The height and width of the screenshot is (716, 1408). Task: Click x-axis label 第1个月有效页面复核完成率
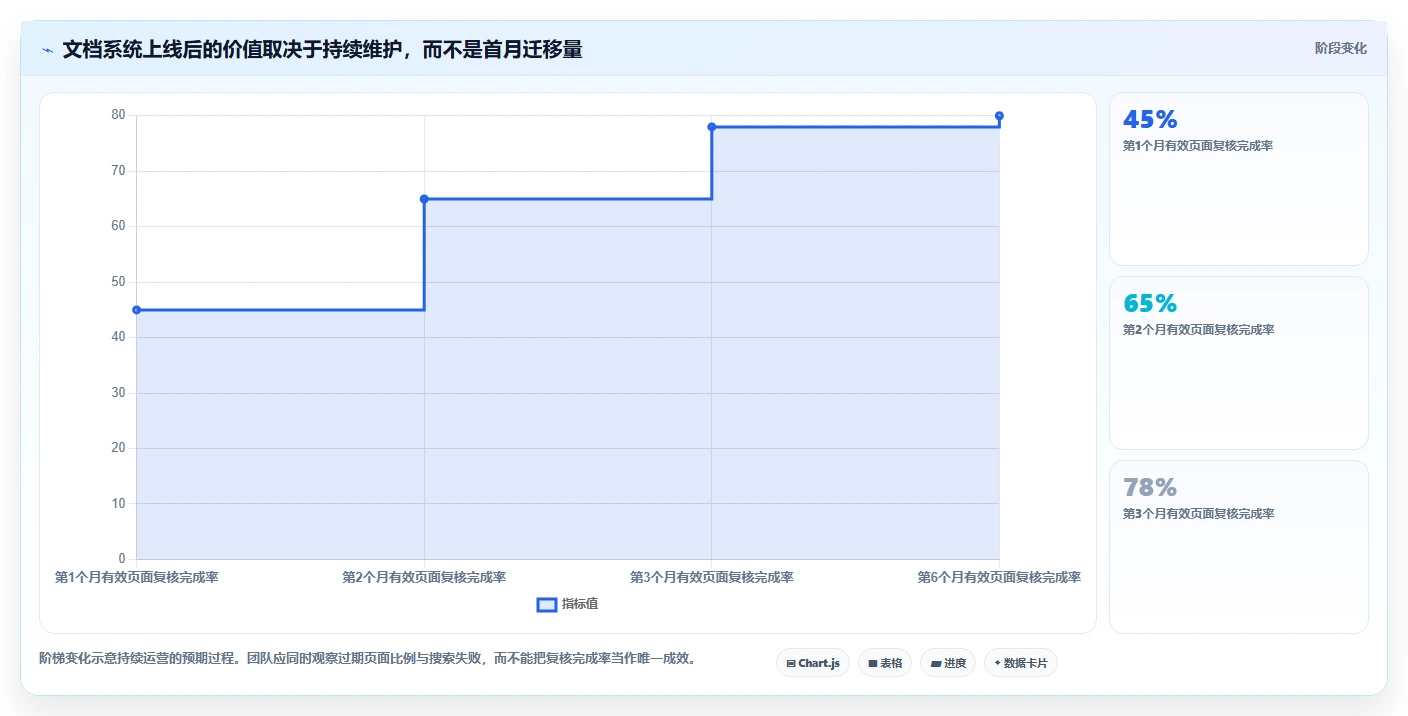coord(136,577)
